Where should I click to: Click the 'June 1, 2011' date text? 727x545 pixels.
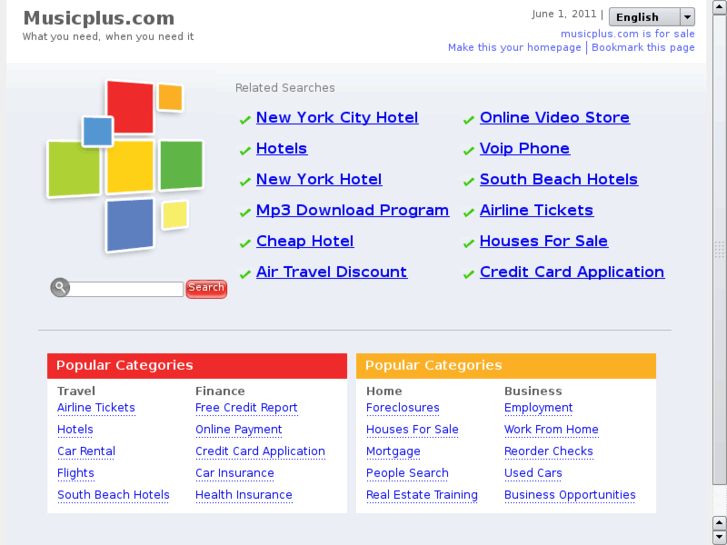[564, 14]
